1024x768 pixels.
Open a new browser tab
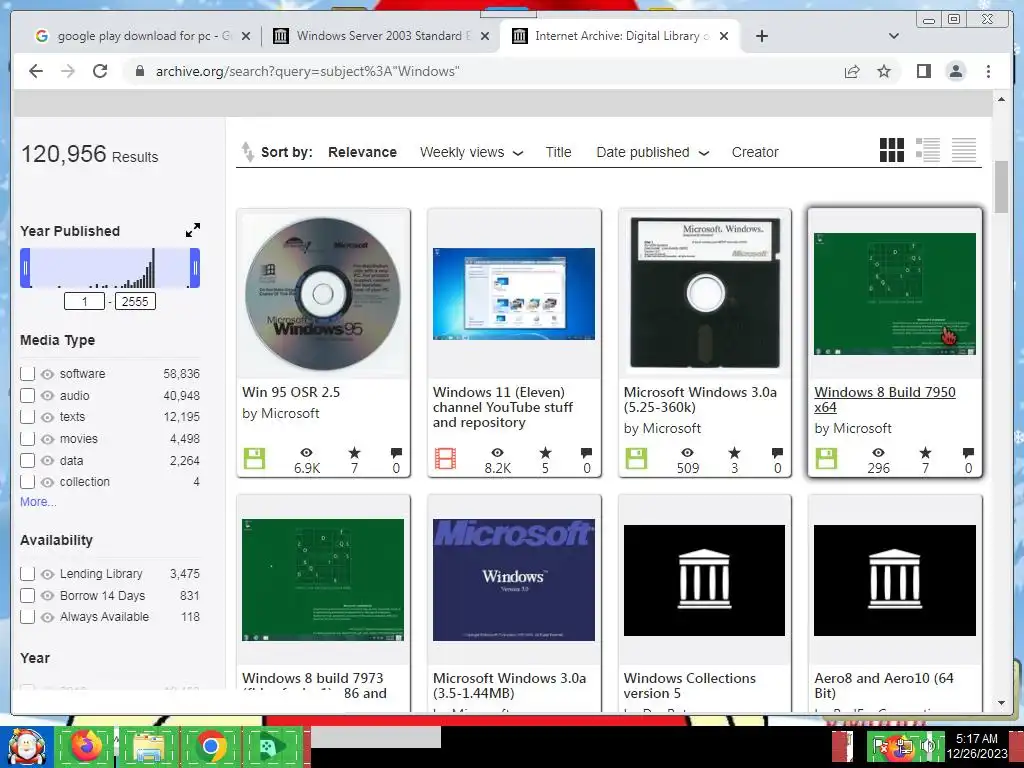[x=761, y=36]
